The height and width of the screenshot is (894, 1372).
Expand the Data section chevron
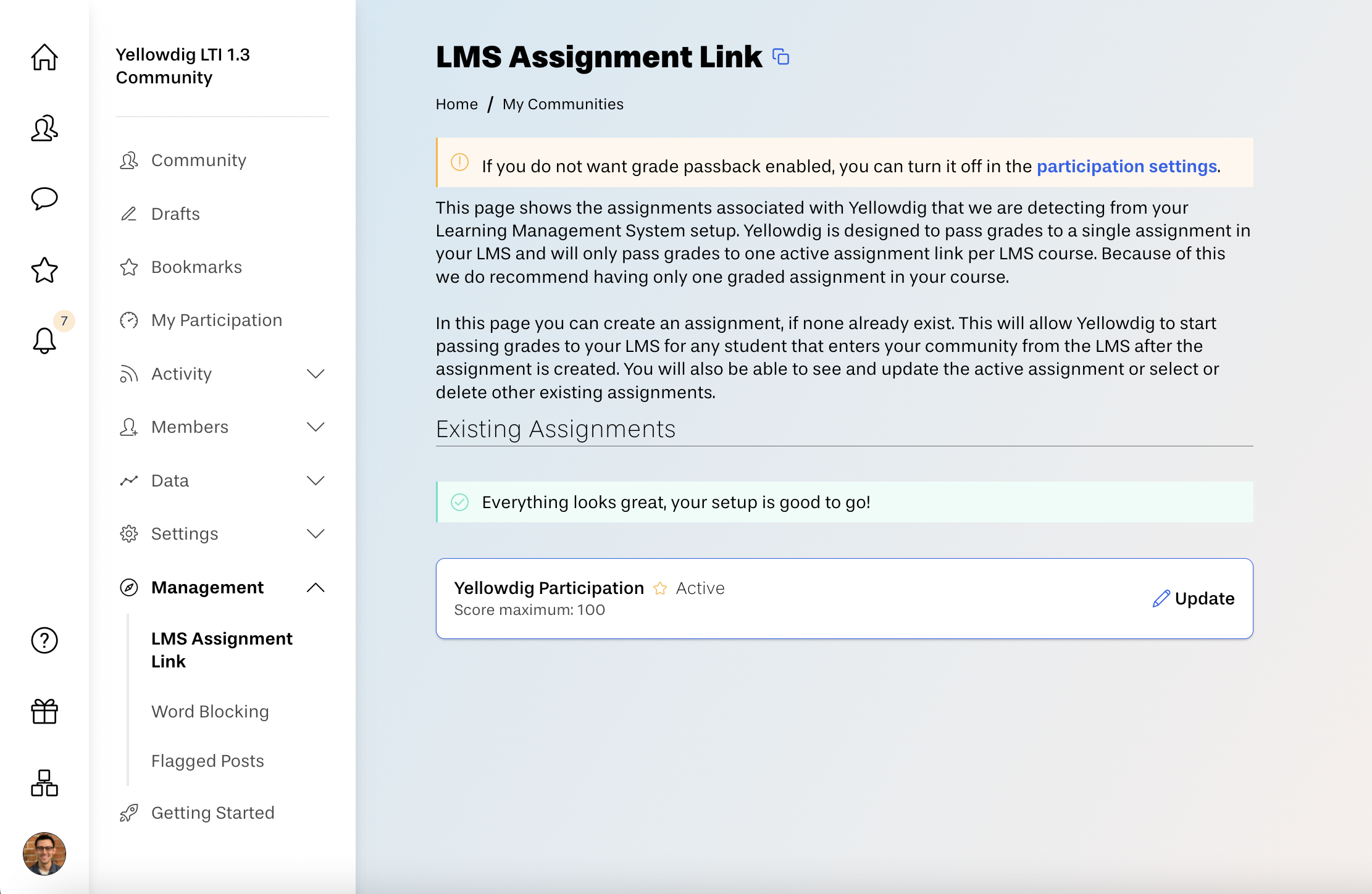pos(316,480)
